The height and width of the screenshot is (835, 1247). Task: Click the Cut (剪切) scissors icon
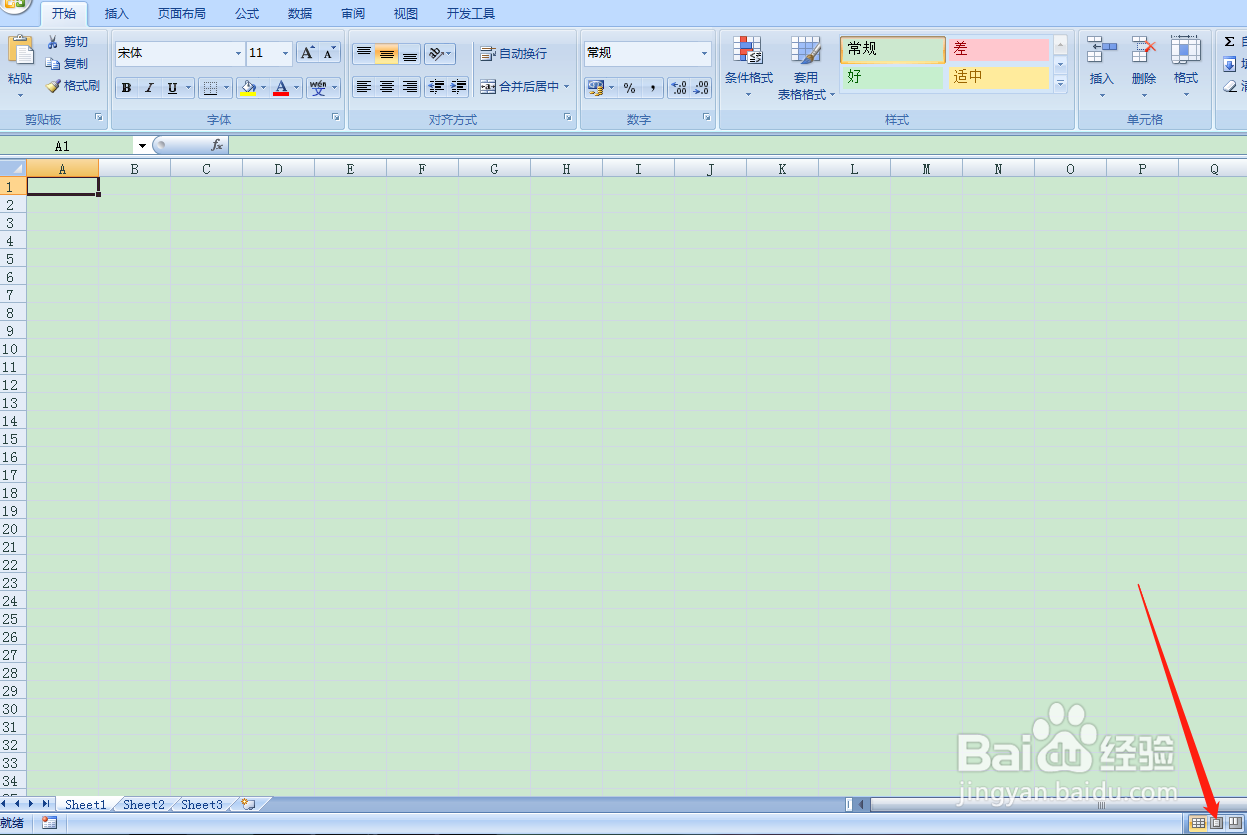pyautogui.click(x=53, y=42)
